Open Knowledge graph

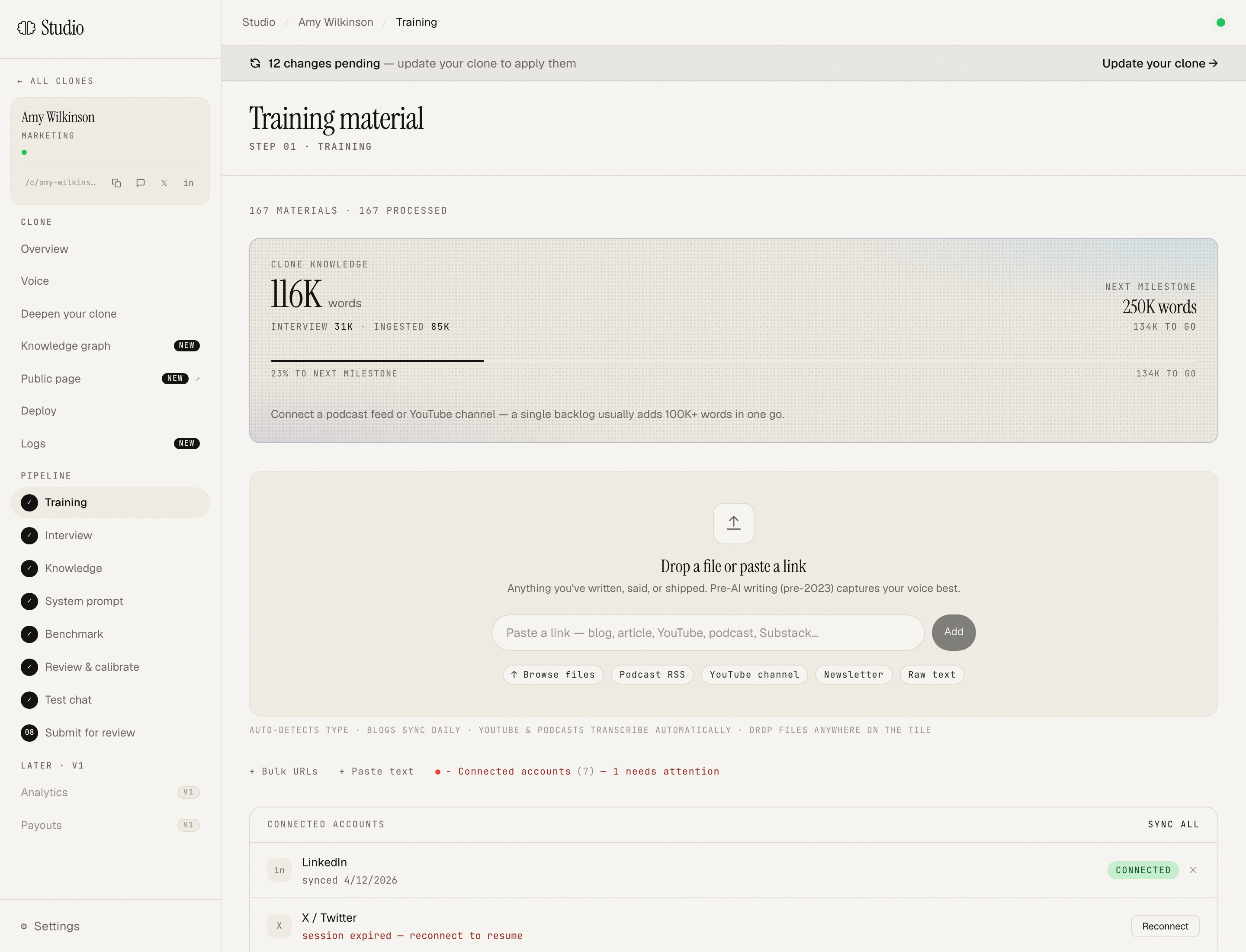pos(110,346)
